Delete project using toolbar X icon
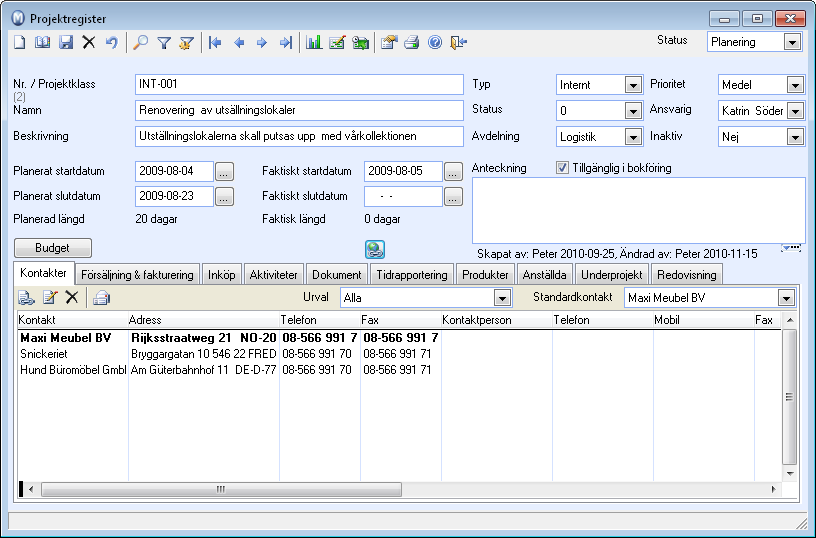The height and width of the screenshot is (538, 816). click(x=89, y=42)
